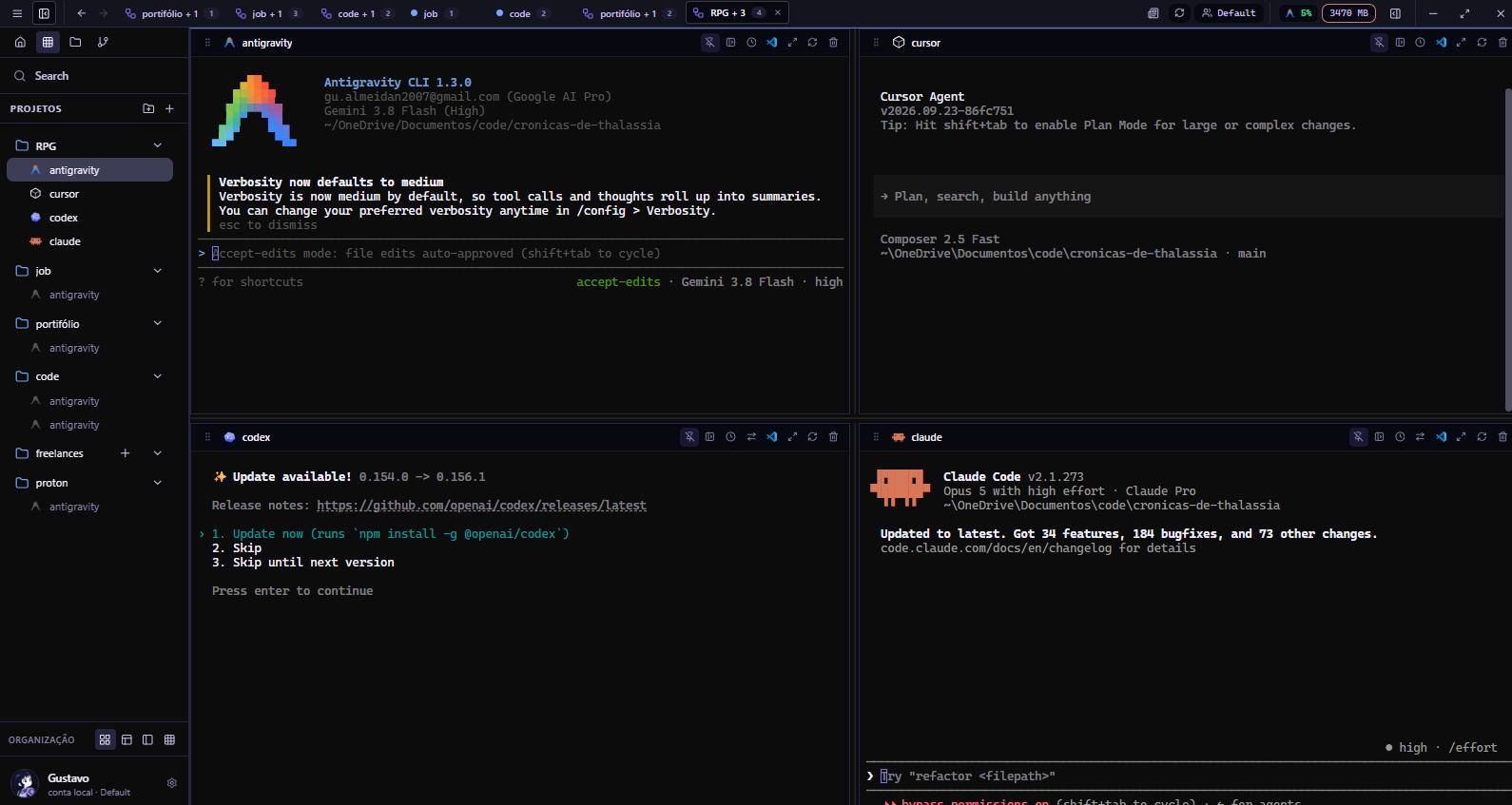This screenshot has height=805, width=1512.
Task: Collapse the RPG project folder
Action: tap(158, 145)
